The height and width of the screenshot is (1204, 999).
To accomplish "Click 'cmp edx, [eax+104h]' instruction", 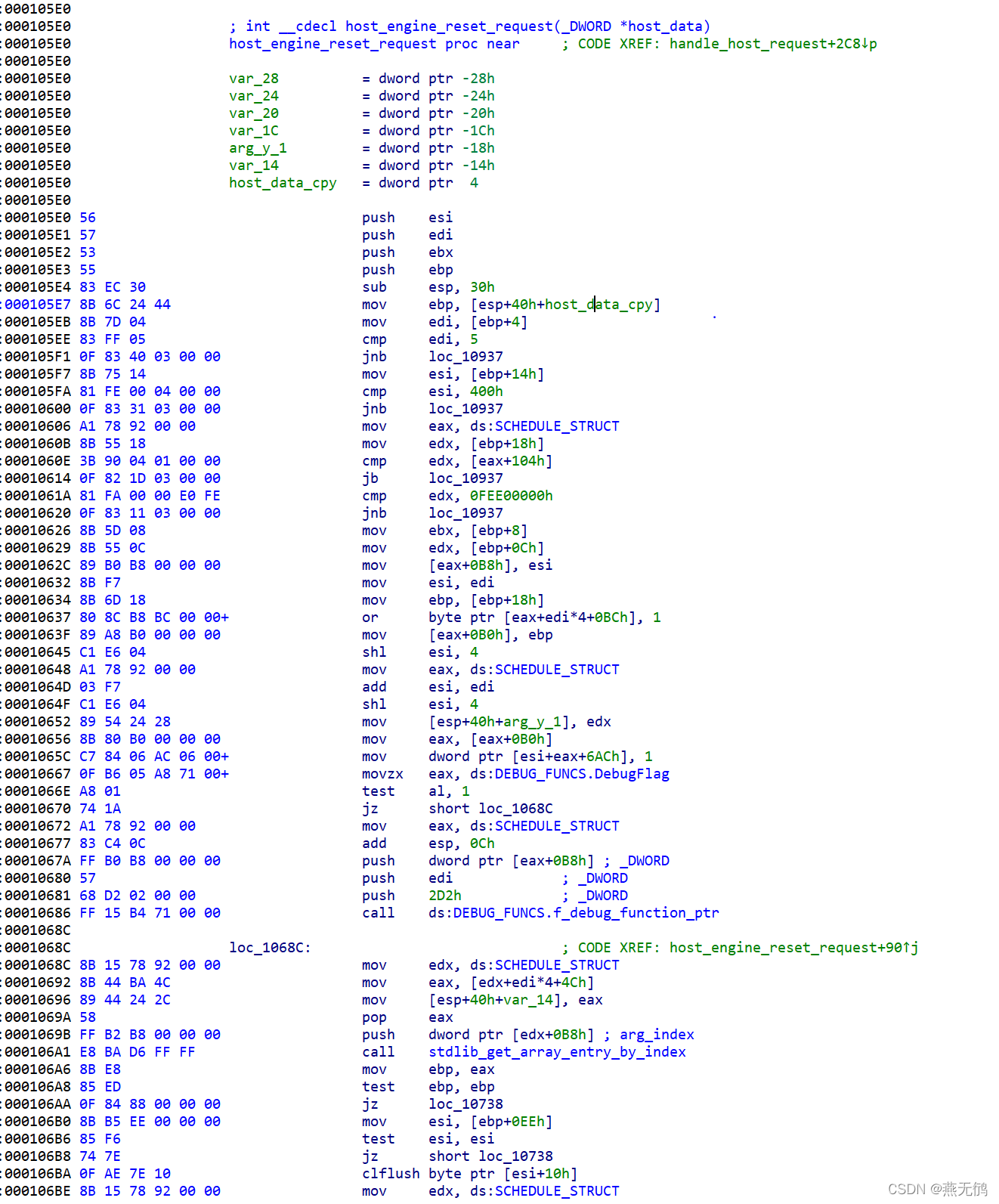I will point(457,461).
